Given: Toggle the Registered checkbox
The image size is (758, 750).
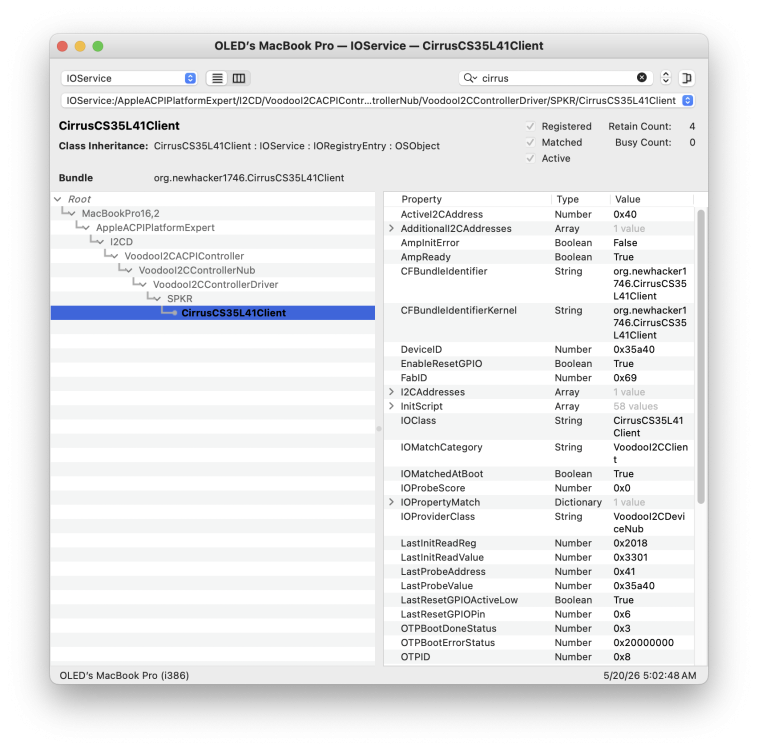Looking at the screenshot, I should 530,126.
